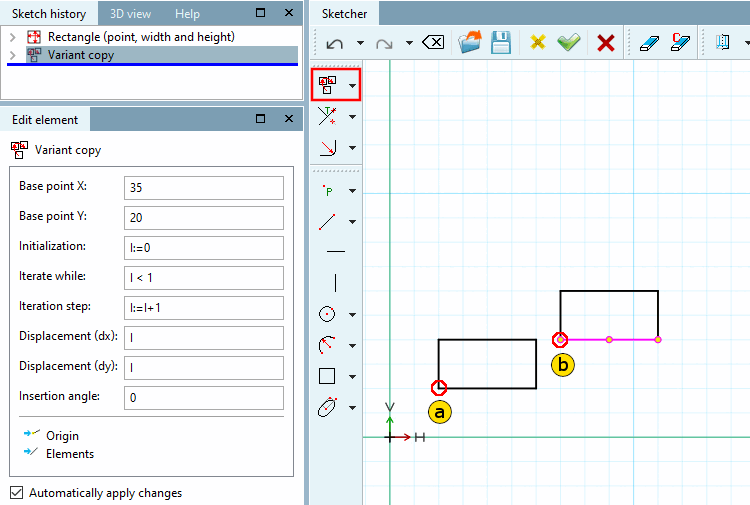The image size is (750, 505).
Task: Click the Open sketch folder icon
Action: click(469, 43)
